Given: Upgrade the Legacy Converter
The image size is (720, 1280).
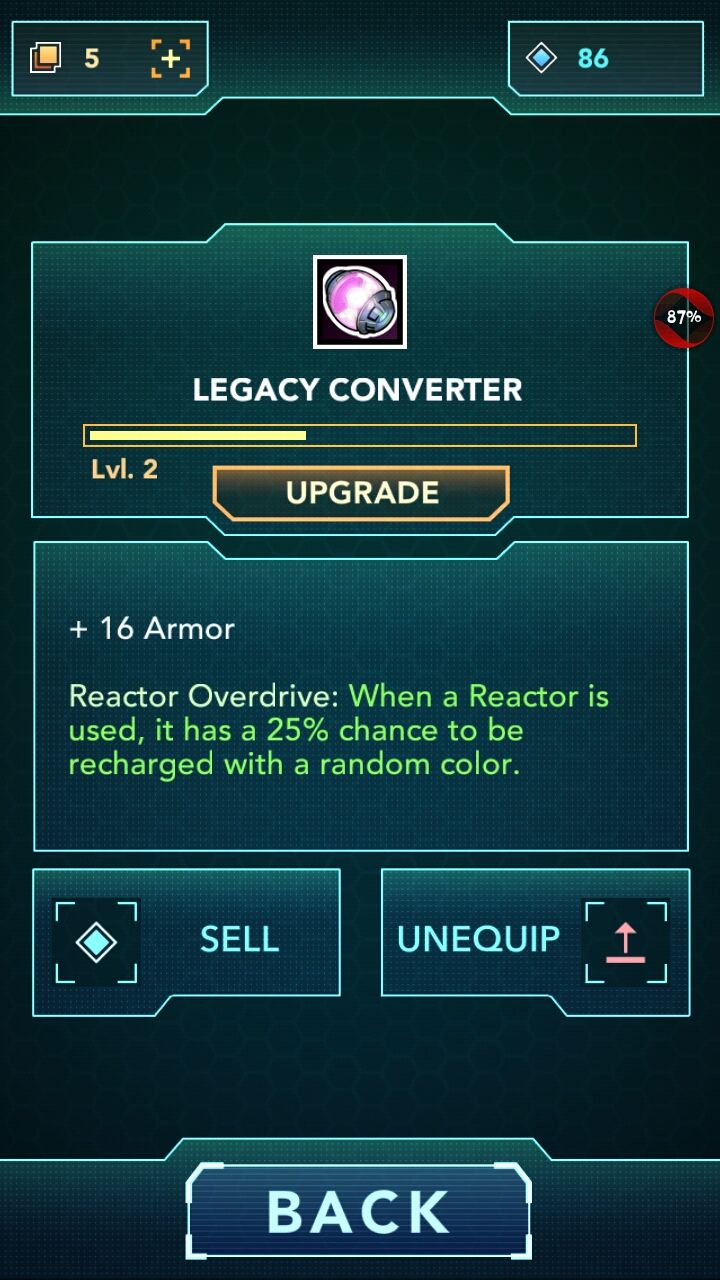Looking at the screenshot, I should tap(362, 493).
